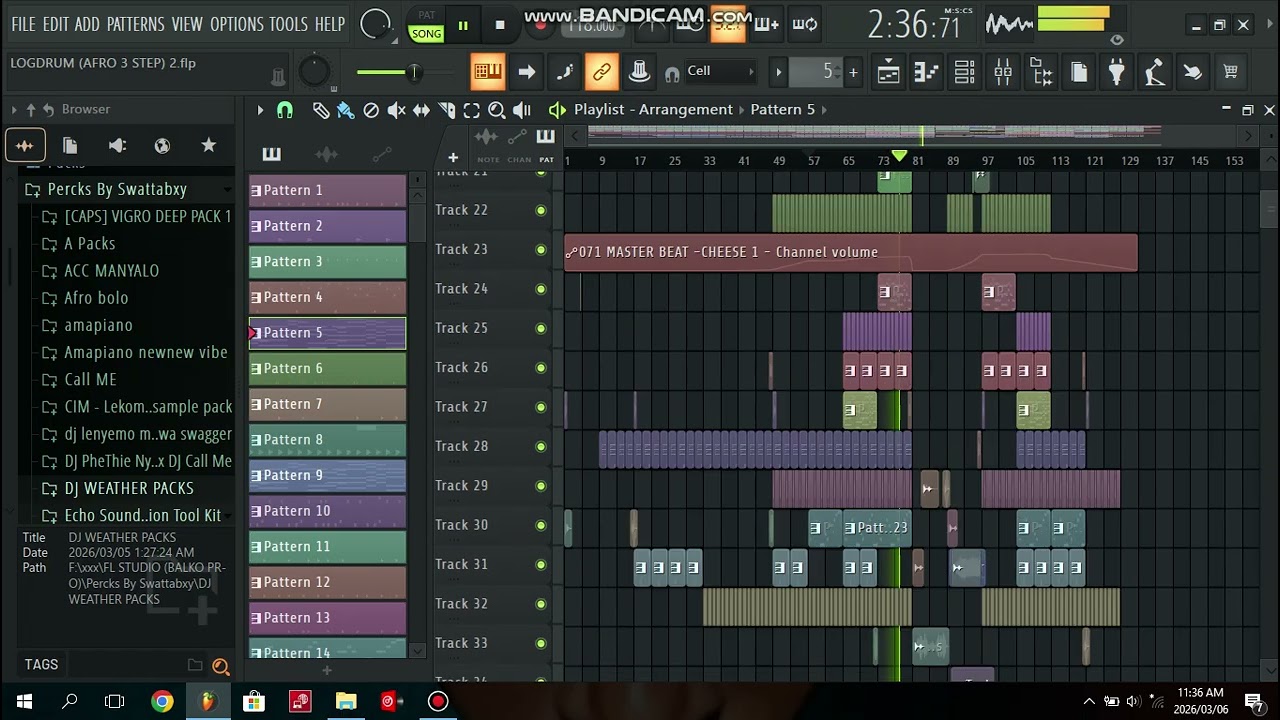Screen dimensions: 1280x720
Task: Open the PATTERNS menu
Action: point(135,24)
